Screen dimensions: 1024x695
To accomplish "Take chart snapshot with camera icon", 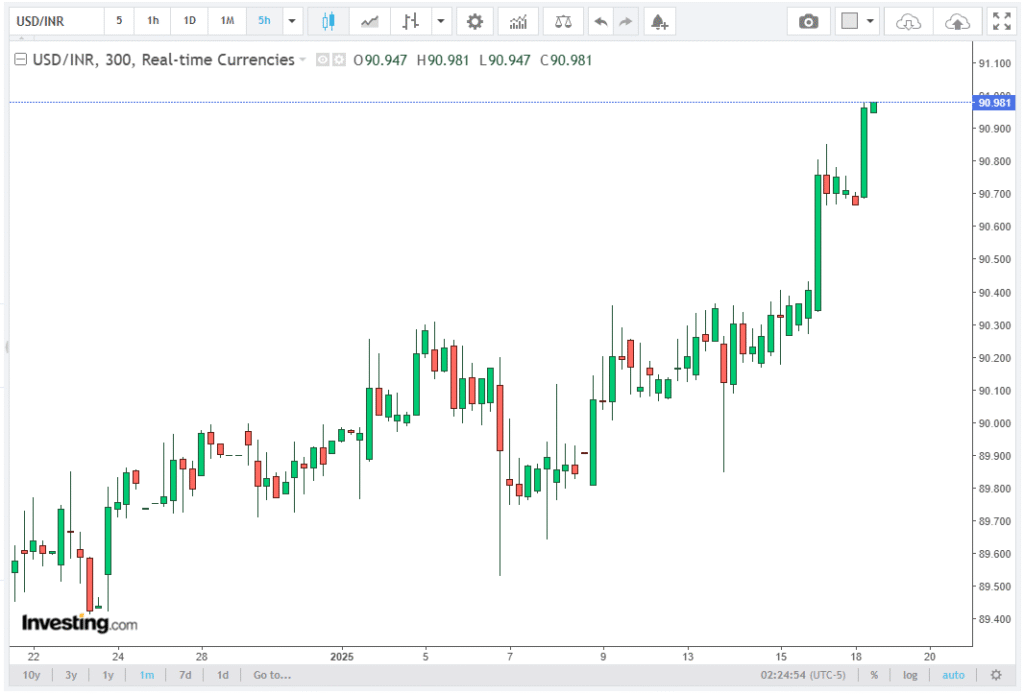I will tap(808, 21).
